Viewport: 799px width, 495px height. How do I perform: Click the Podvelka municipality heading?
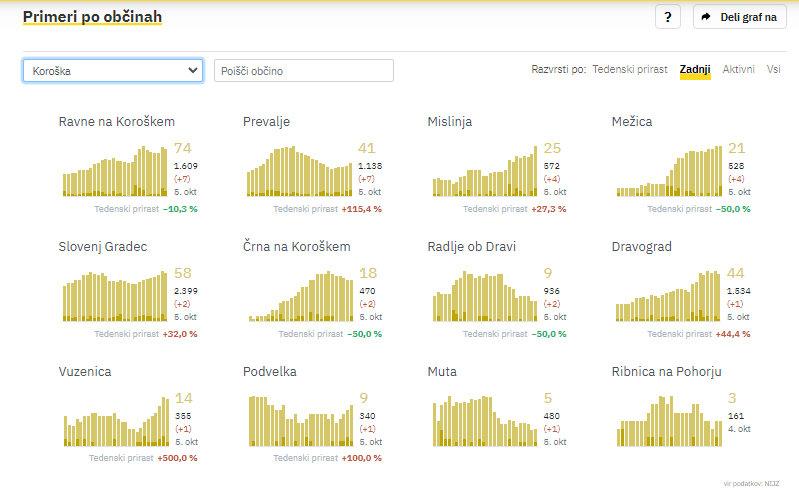(270, 371)
